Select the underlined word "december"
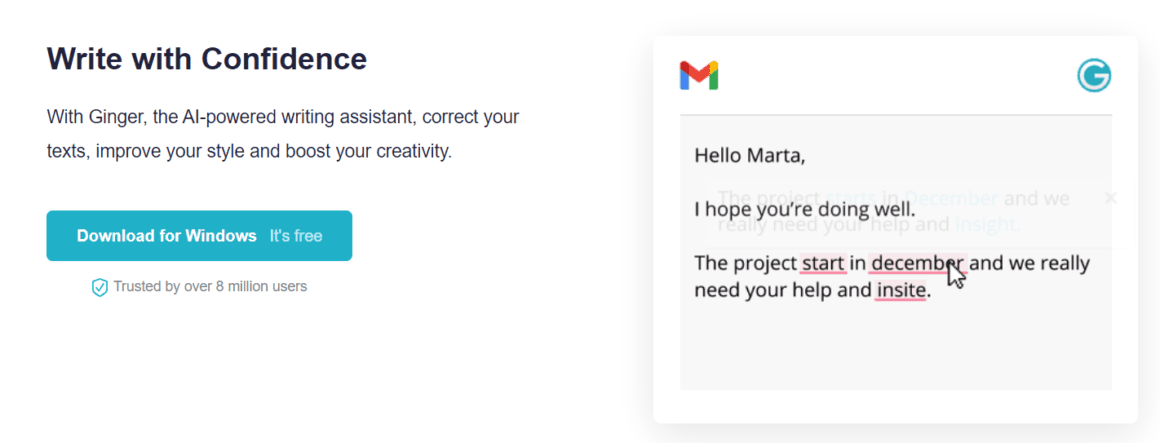The height and width of the screenshot is (443, 1160). pyautogui.click(x=918, y=263)
